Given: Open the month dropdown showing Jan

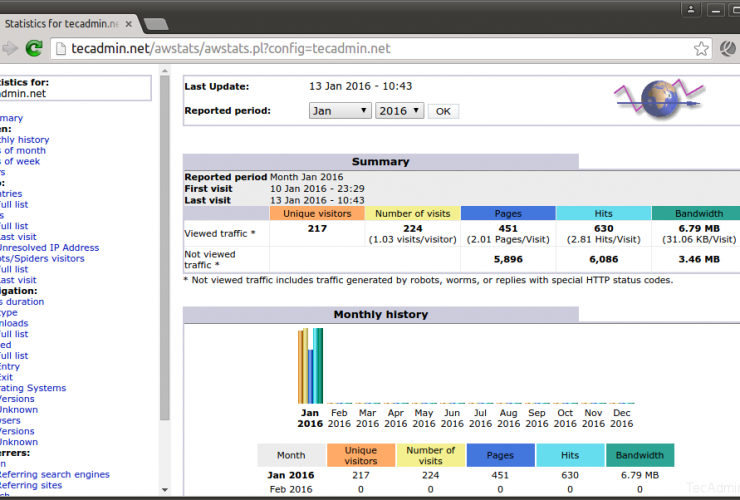Looking at the screenshot, I should click(x=340, y=111).
